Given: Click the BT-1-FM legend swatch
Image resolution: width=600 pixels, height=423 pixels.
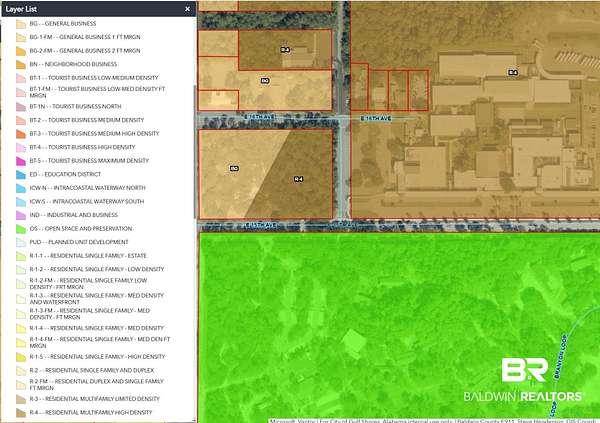Looking at the screenshot, I should click(x=21, y=92).
